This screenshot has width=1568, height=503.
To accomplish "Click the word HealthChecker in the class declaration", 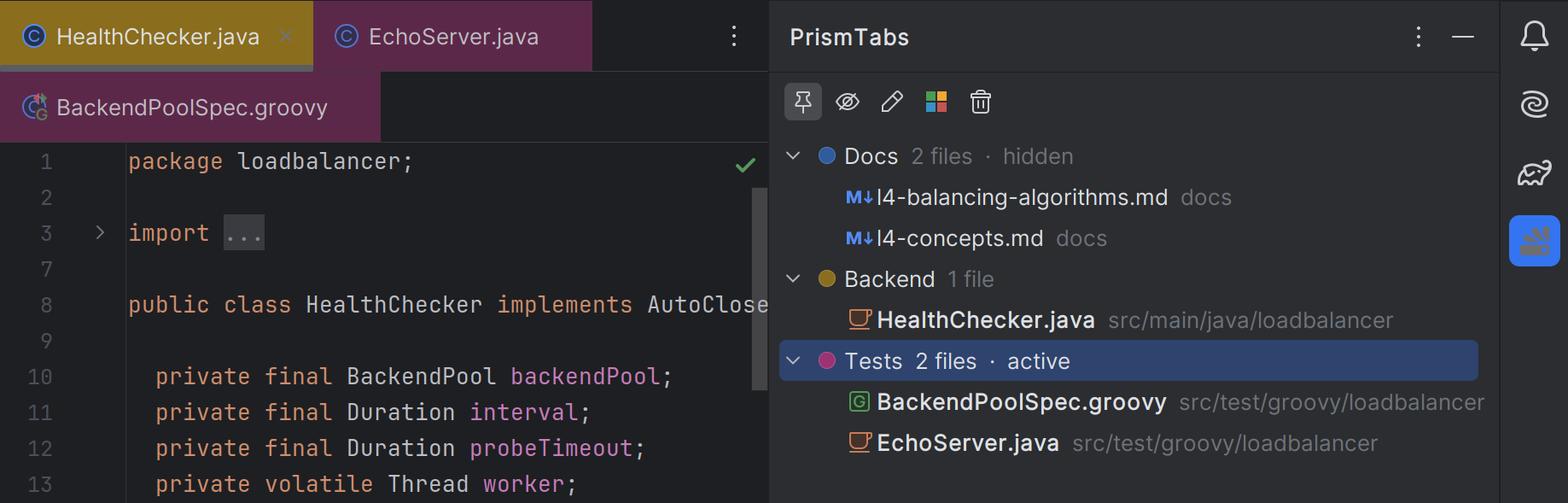I will [x=393, y=305].
